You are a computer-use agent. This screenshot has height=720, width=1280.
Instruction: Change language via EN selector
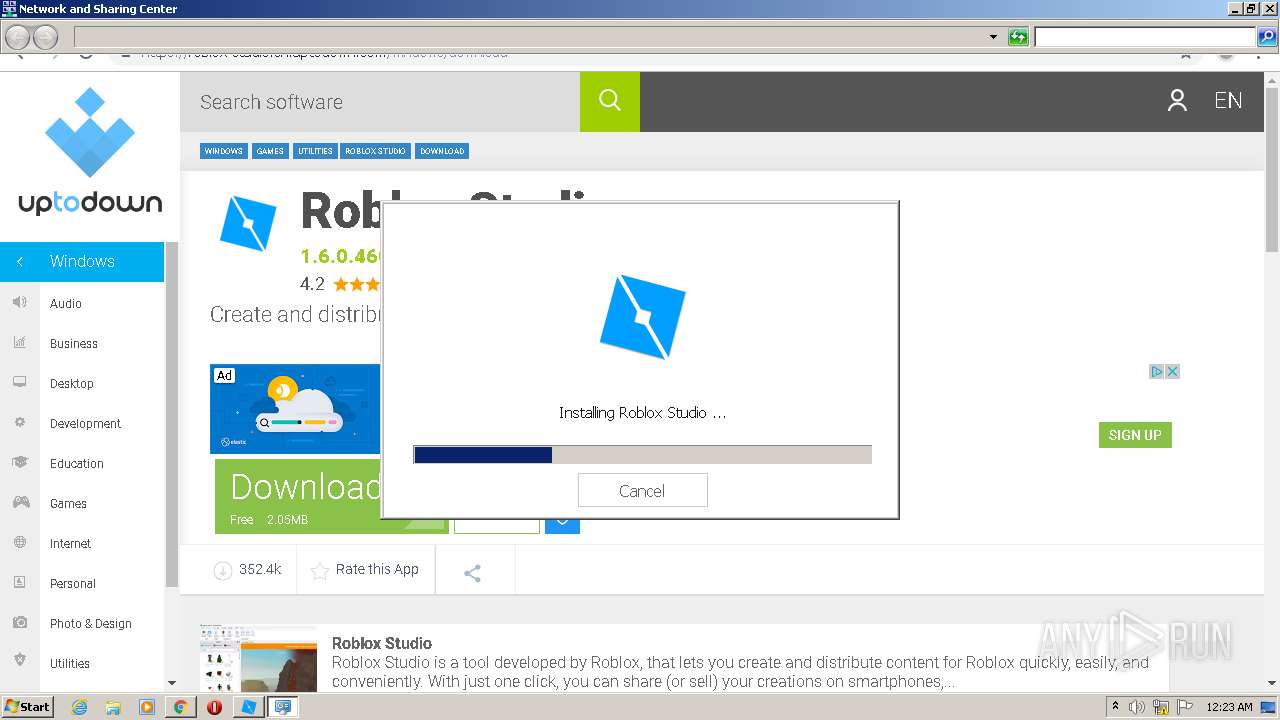point(1228,101)
